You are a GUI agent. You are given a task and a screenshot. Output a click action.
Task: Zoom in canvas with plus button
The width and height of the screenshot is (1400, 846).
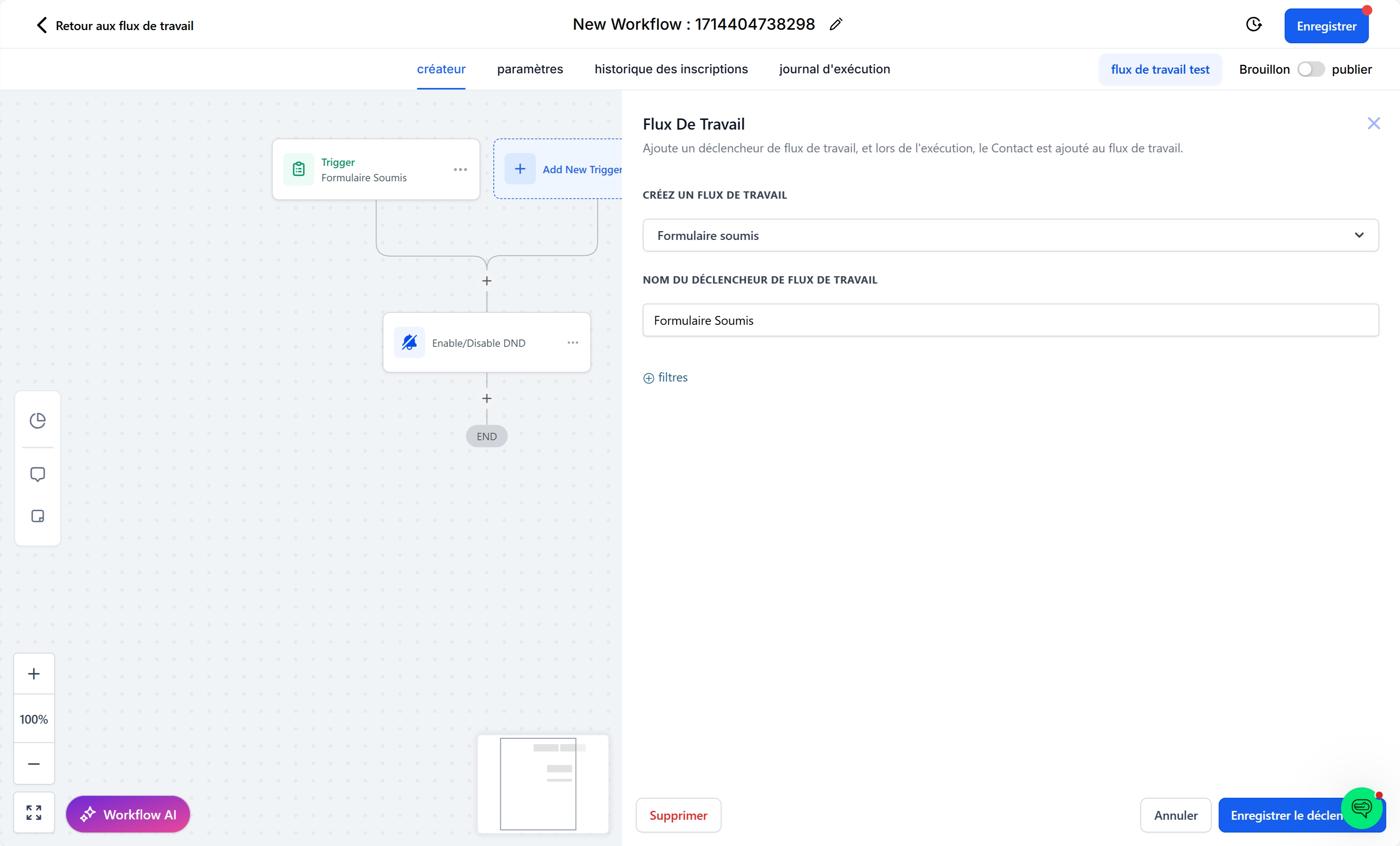point(34,674)
